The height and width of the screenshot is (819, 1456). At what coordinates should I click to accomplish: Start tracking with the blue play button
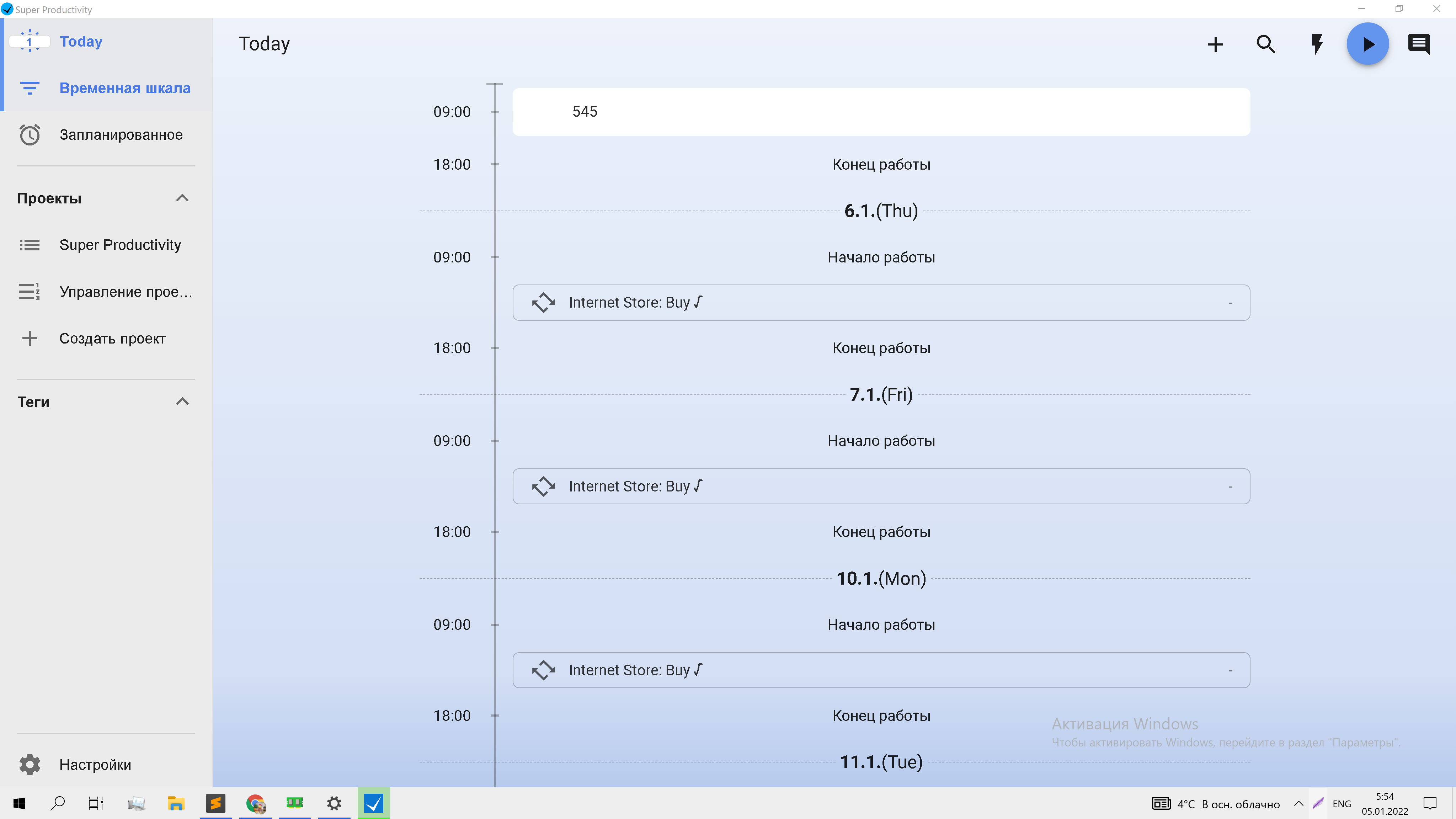click(1367, 43)
